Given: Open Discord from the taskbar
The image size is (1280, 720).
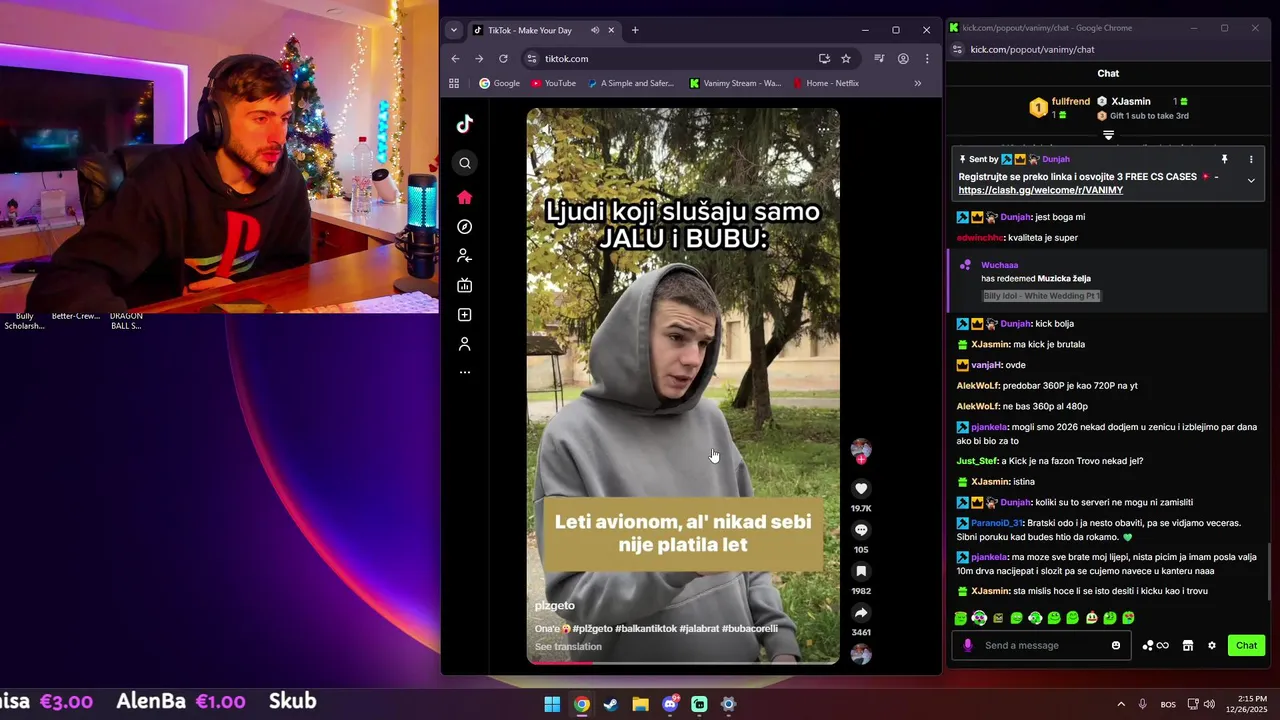Looking at the screenshot, I should tap(670, 704).
